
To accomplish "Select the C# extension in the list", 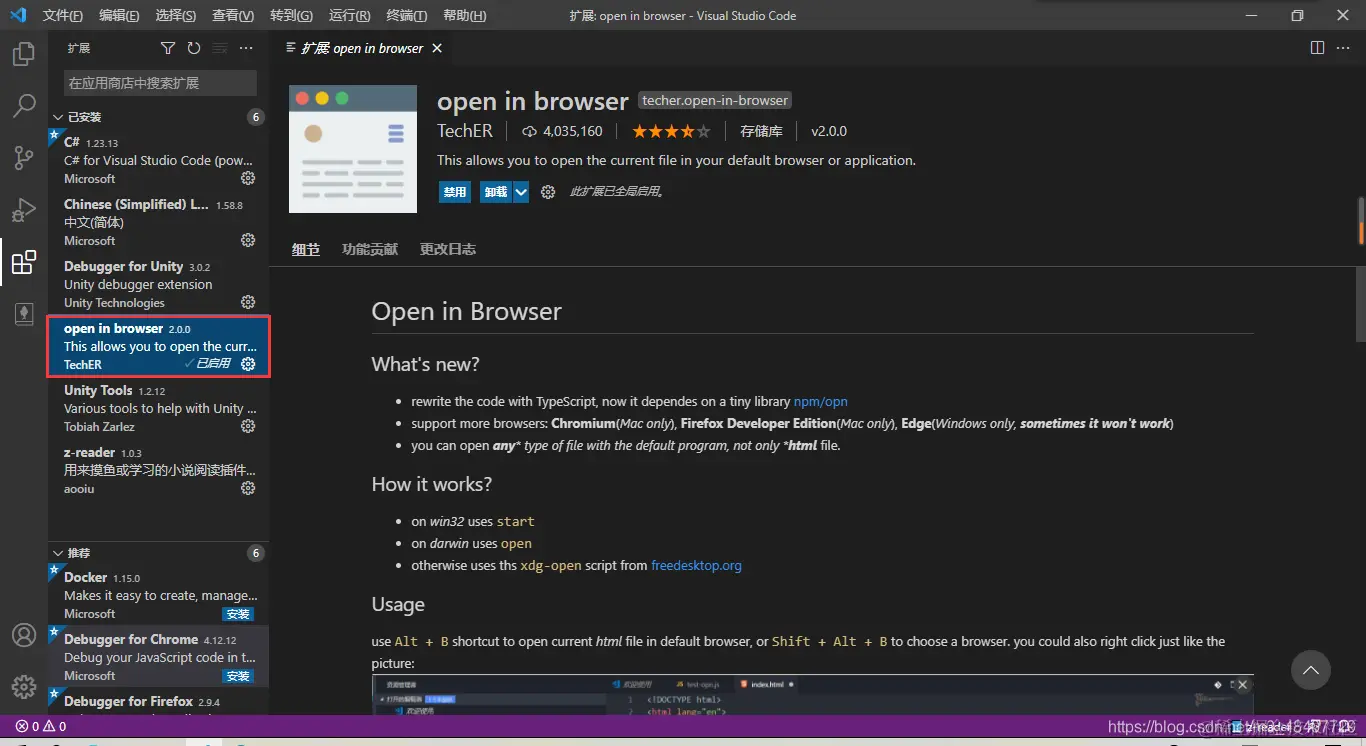I will tap(159, 160).
